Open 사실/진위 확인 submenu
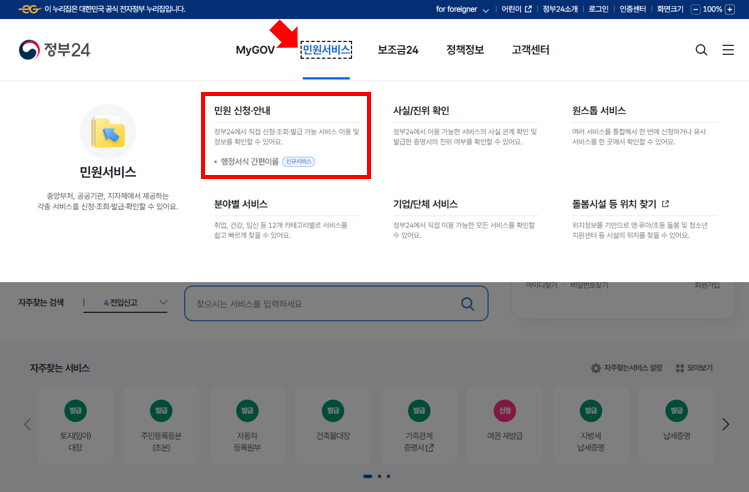Image resolution: width=749 pixels, height=492 pixels. click(x=421, y=110)
